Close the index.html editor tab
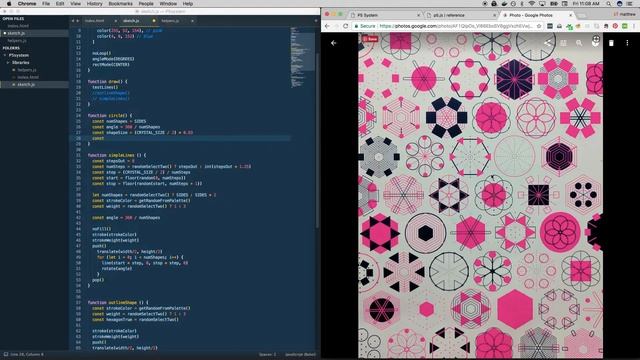The height and width of the screenshot is (360, 640). click(116, 20)
